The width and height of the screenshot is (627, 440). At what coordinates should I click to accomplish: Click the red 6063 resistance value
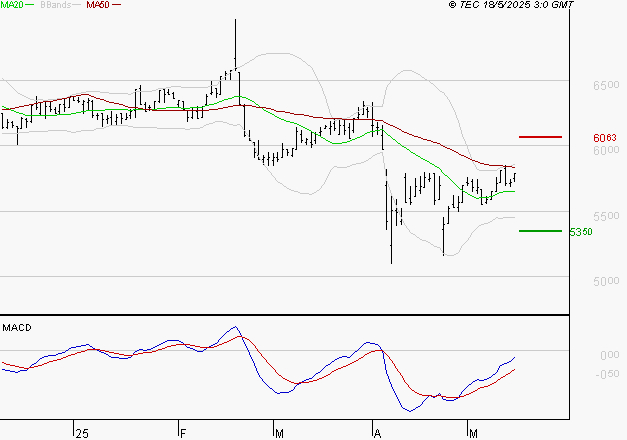pyautogui.click(x=604, y=138)
